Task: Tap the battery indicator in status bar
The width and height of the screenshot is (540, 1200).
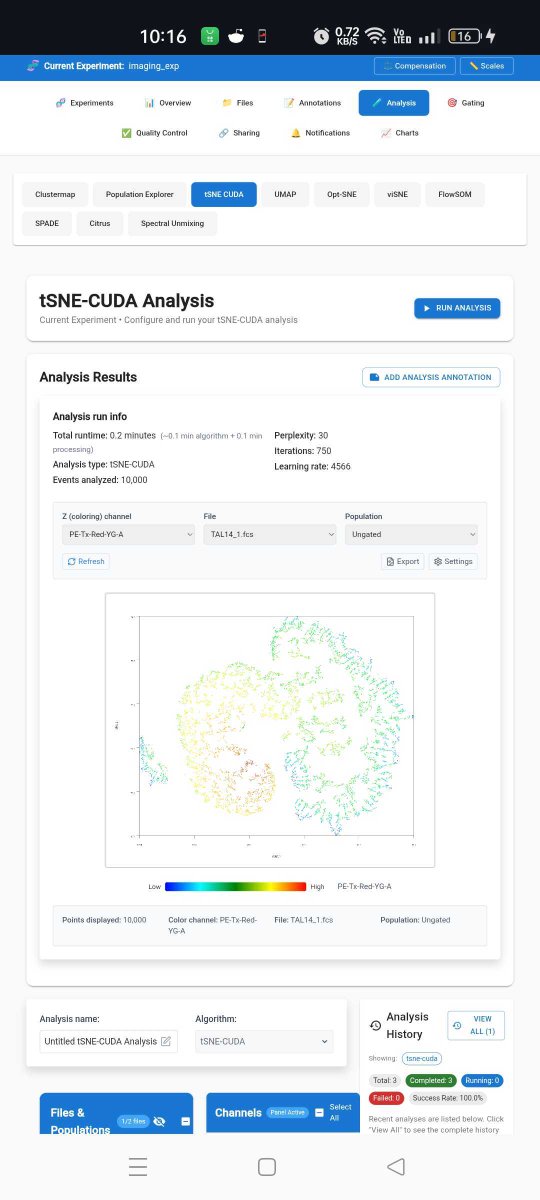Action: (463, 36)
